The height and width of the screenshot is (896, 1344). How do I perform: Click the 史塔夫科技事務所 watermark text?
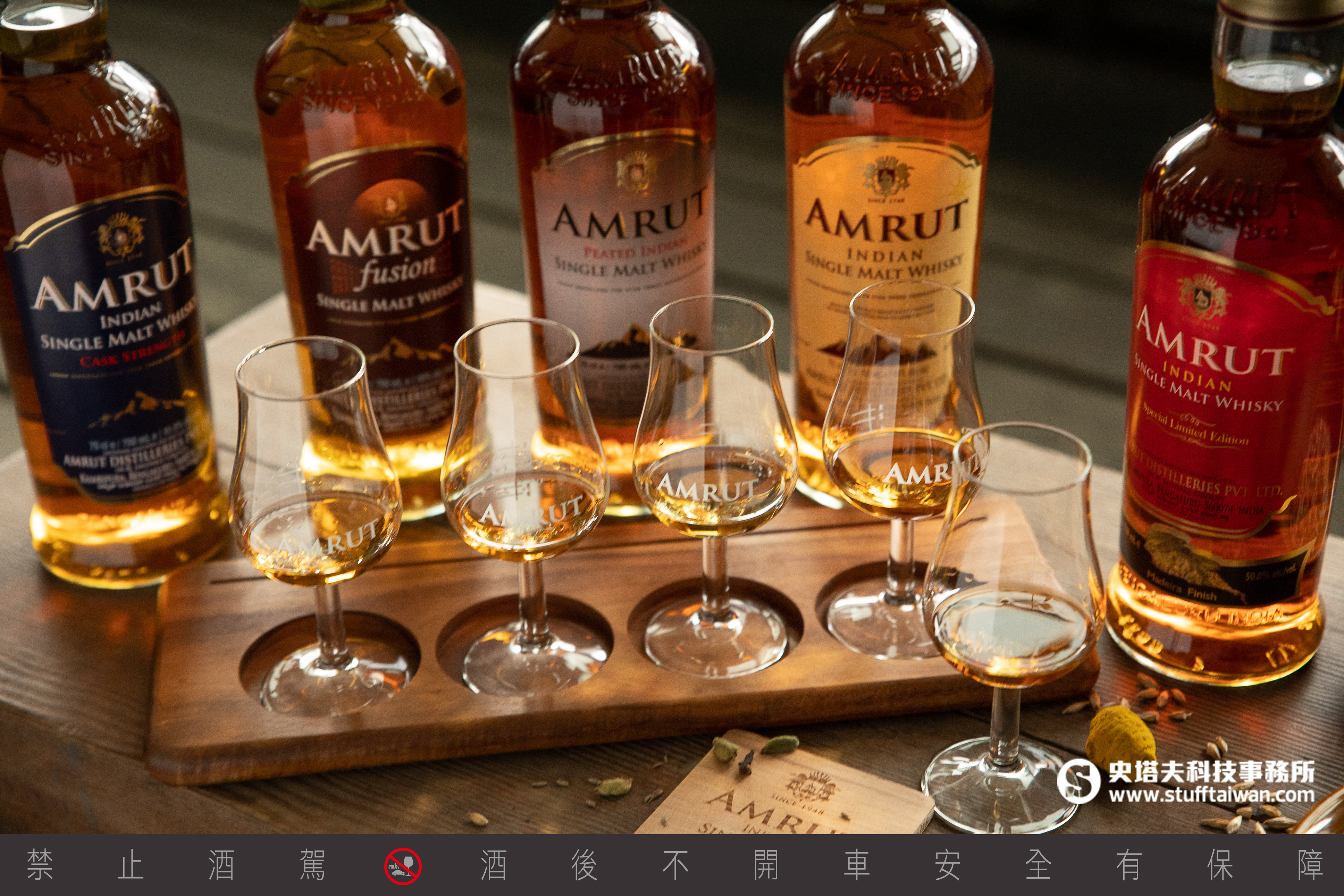tap(1211, 771)
